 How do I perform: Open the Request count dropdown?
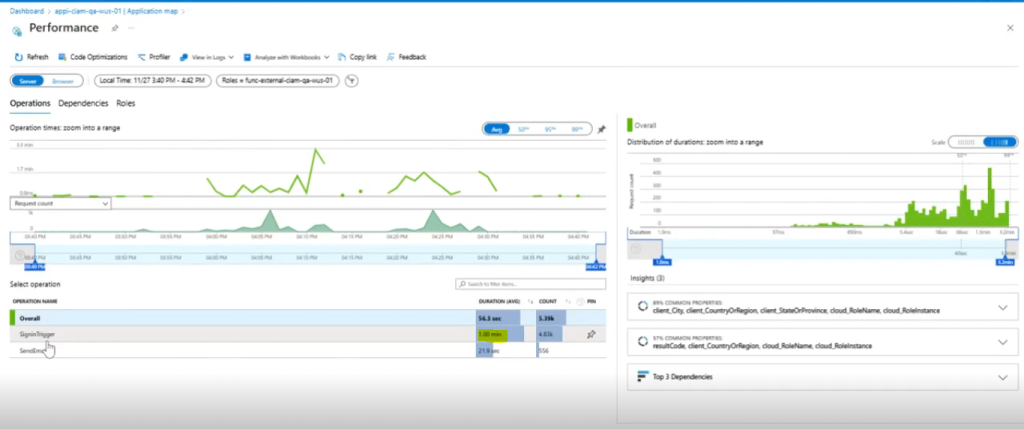pos(61,204)
